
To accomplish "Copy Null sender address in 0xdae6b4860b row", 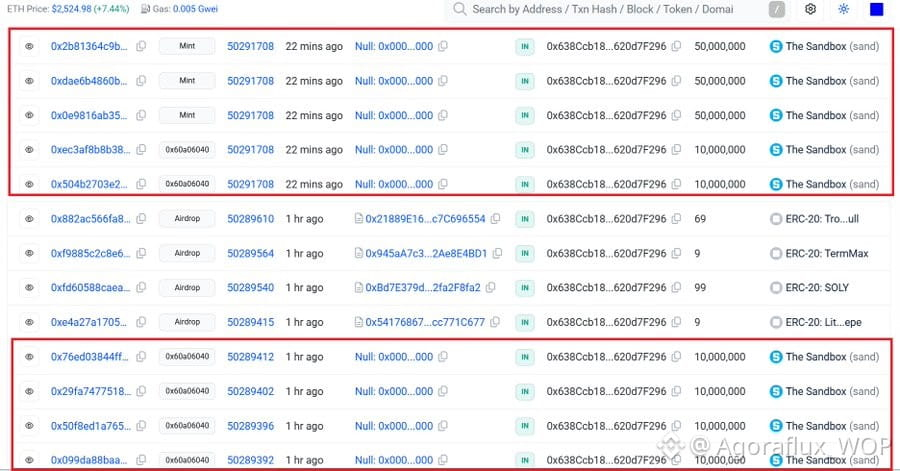I will point(443,81).
